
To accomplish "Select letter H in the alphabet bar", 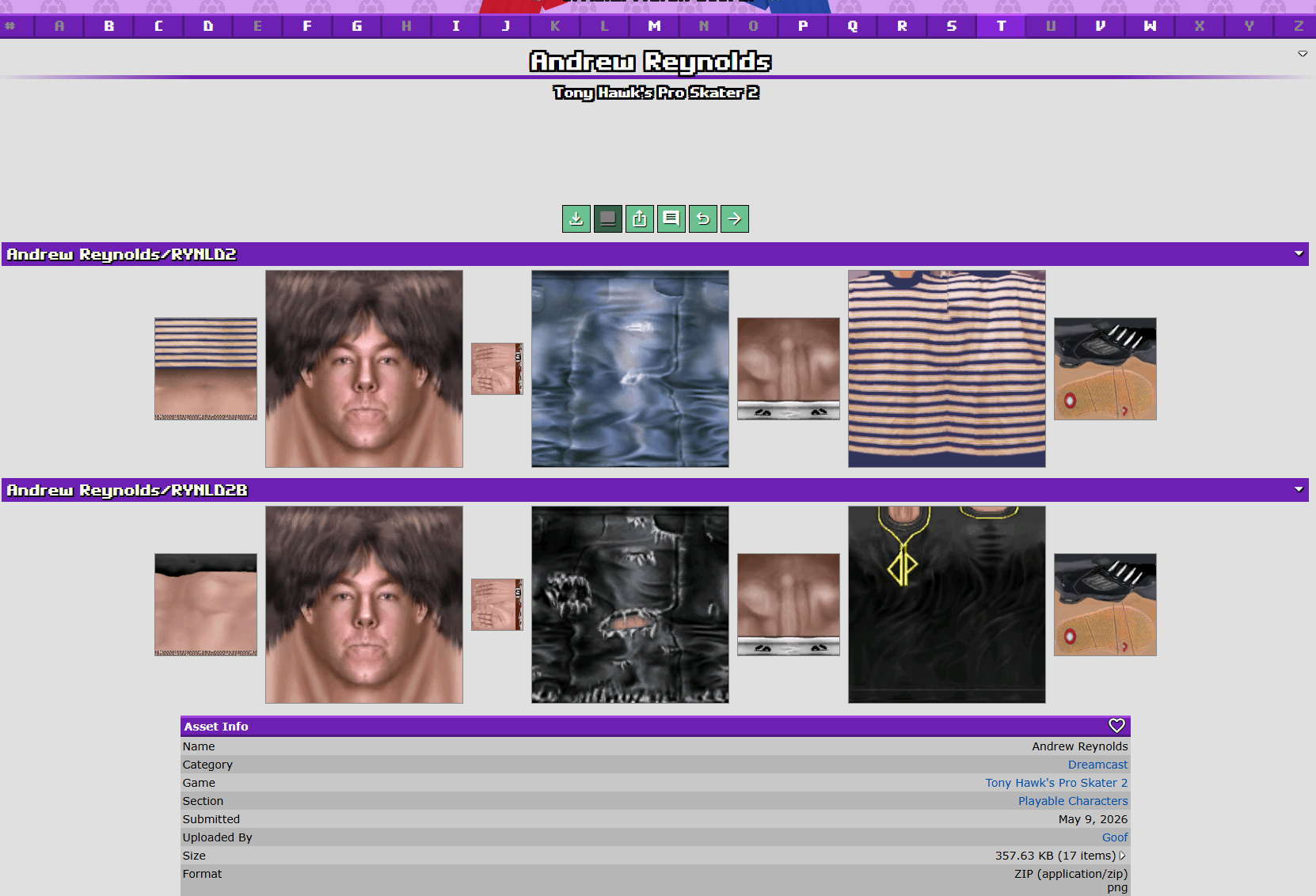I will click(406, 26).
